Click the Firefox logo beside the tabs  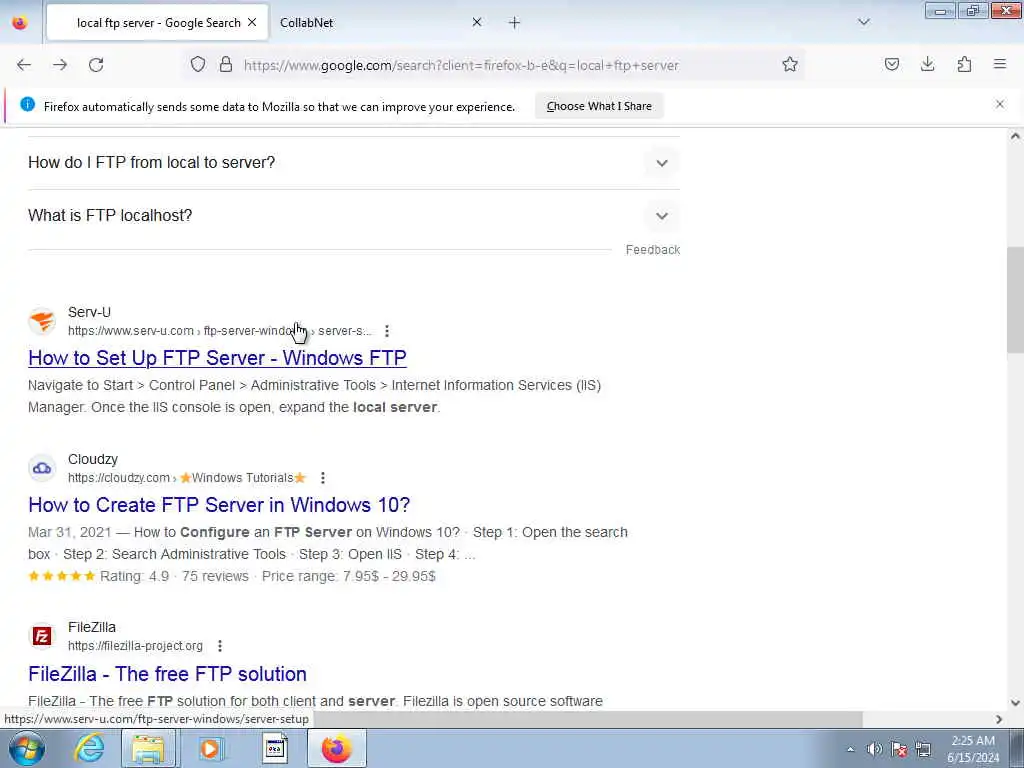(20, 23)
